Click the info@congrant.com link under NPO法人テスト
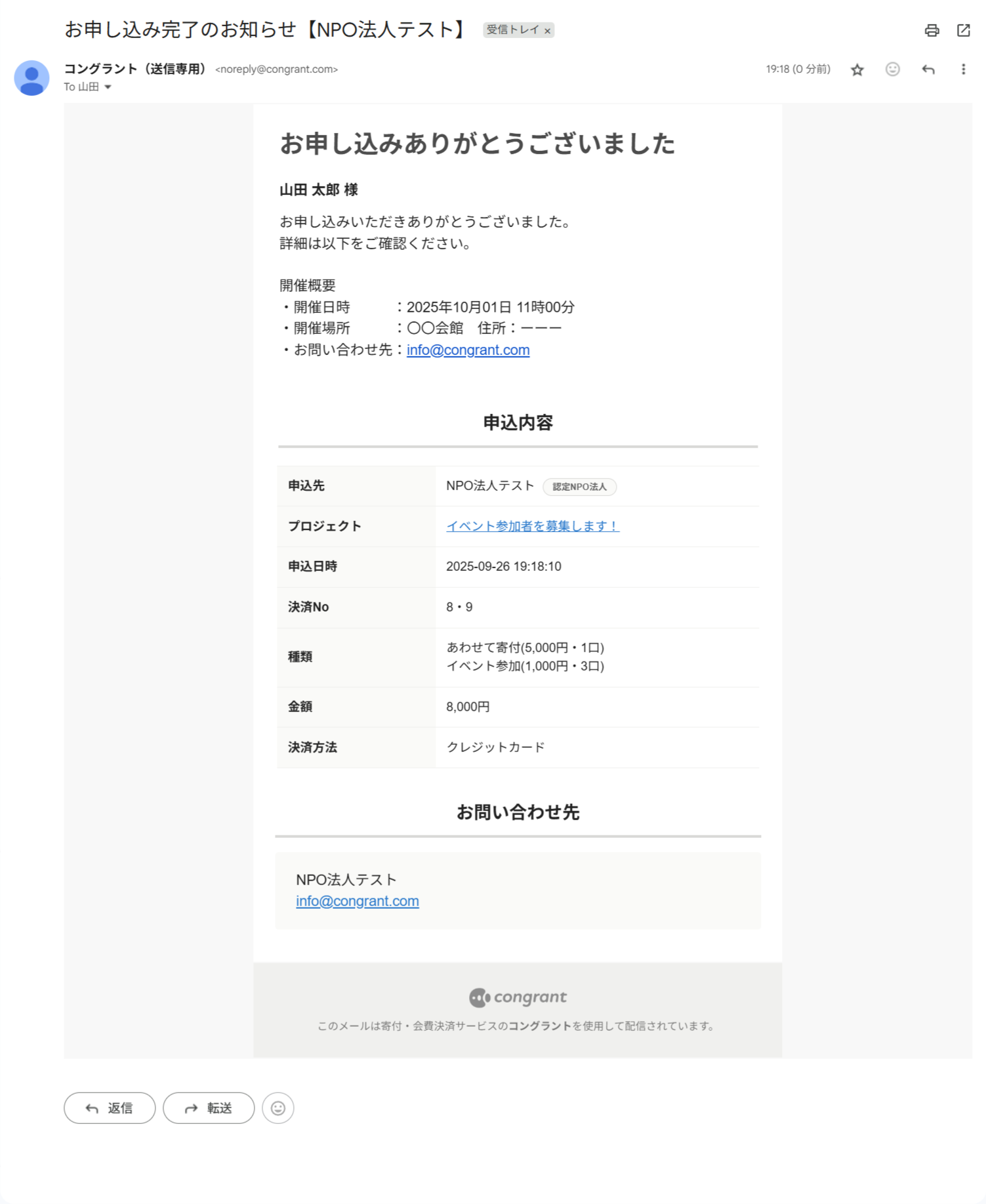This screenshot has width=986, height=1204. (x=357, y=901)
